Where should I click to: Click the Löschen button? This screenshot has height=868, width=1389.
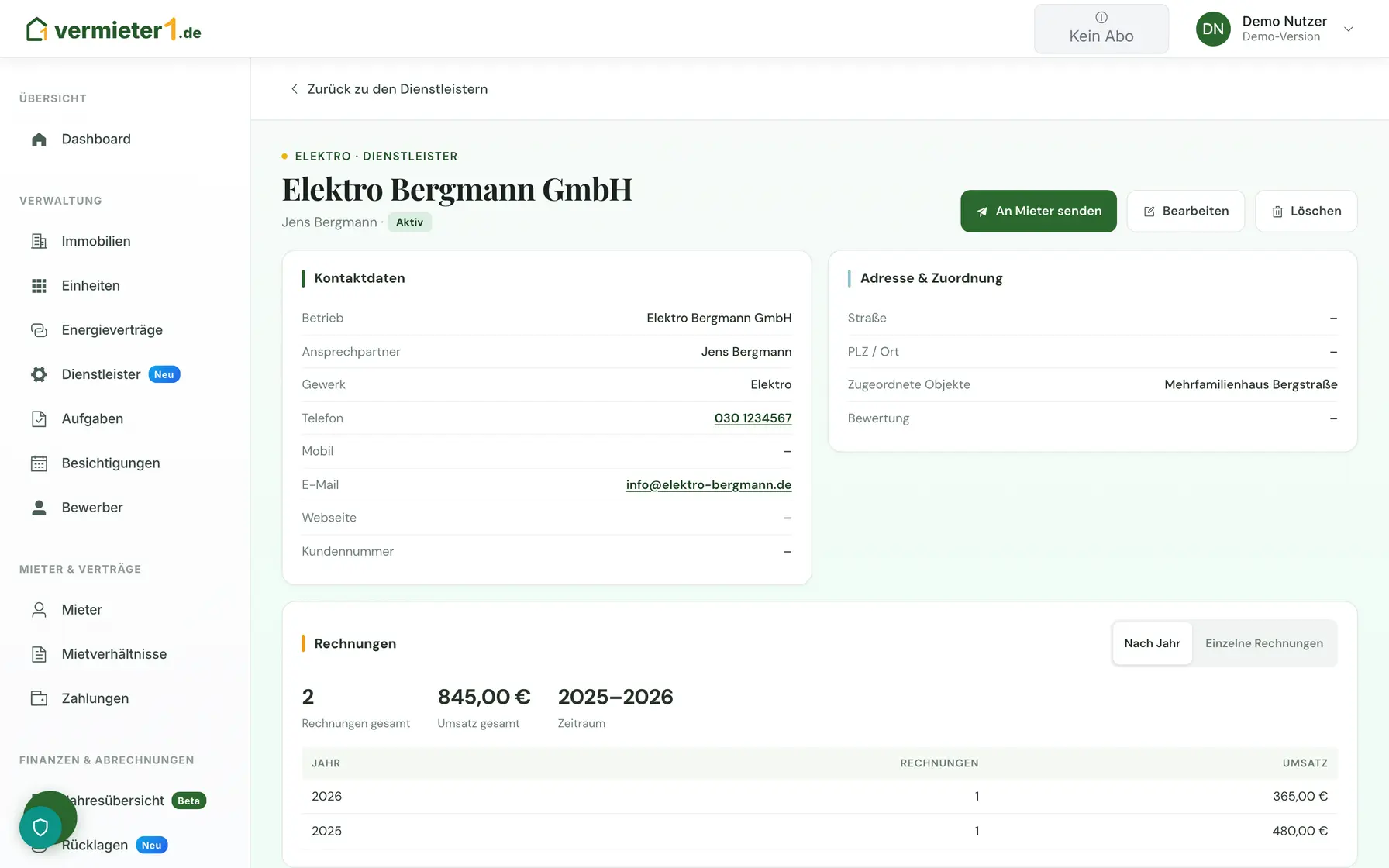point(1306,211)
